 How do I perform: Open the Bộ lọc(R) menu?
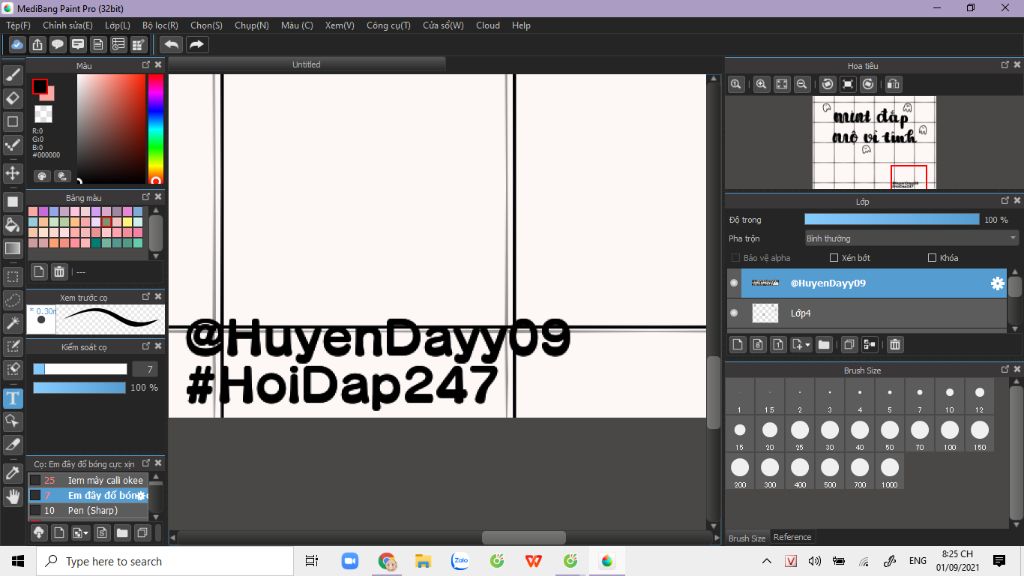coord(160,25)
